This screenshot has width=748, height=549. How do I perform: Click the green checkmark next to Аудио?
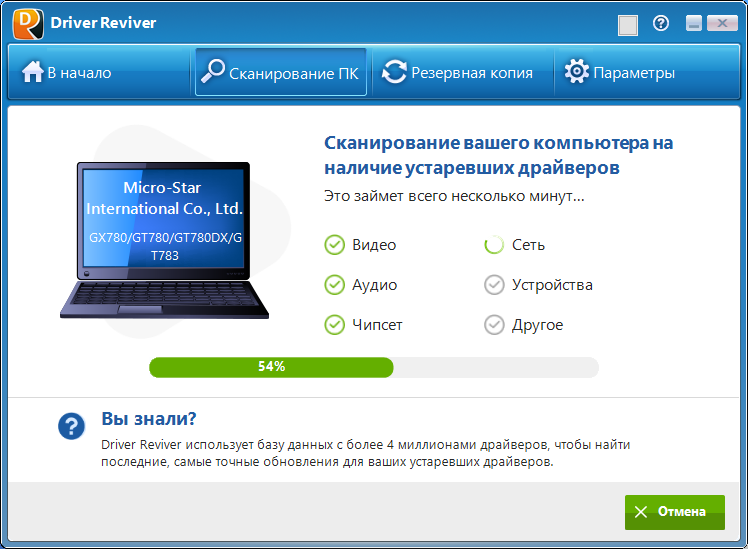[x=334, y=285]
